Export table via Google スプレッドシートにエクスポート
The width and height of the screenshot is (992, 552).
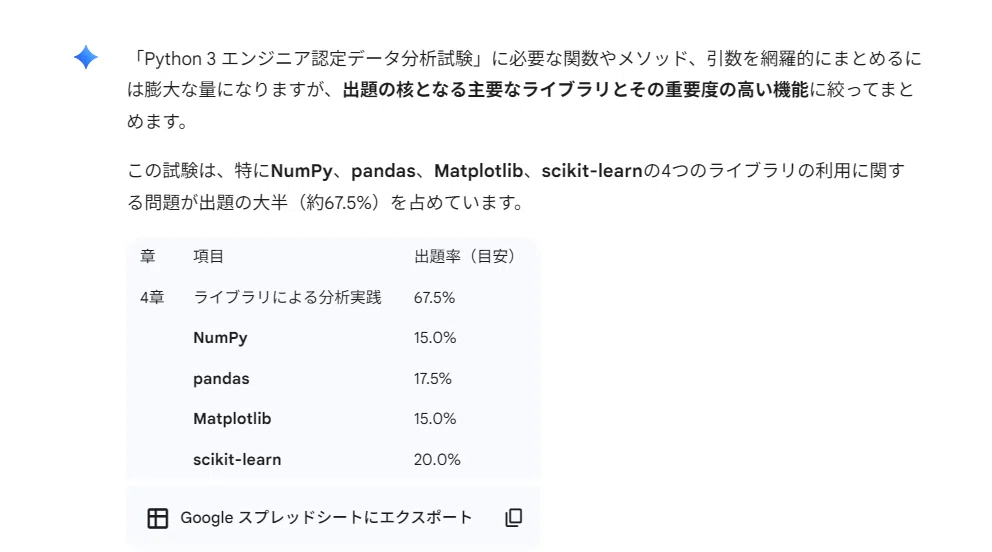[326, 517]
